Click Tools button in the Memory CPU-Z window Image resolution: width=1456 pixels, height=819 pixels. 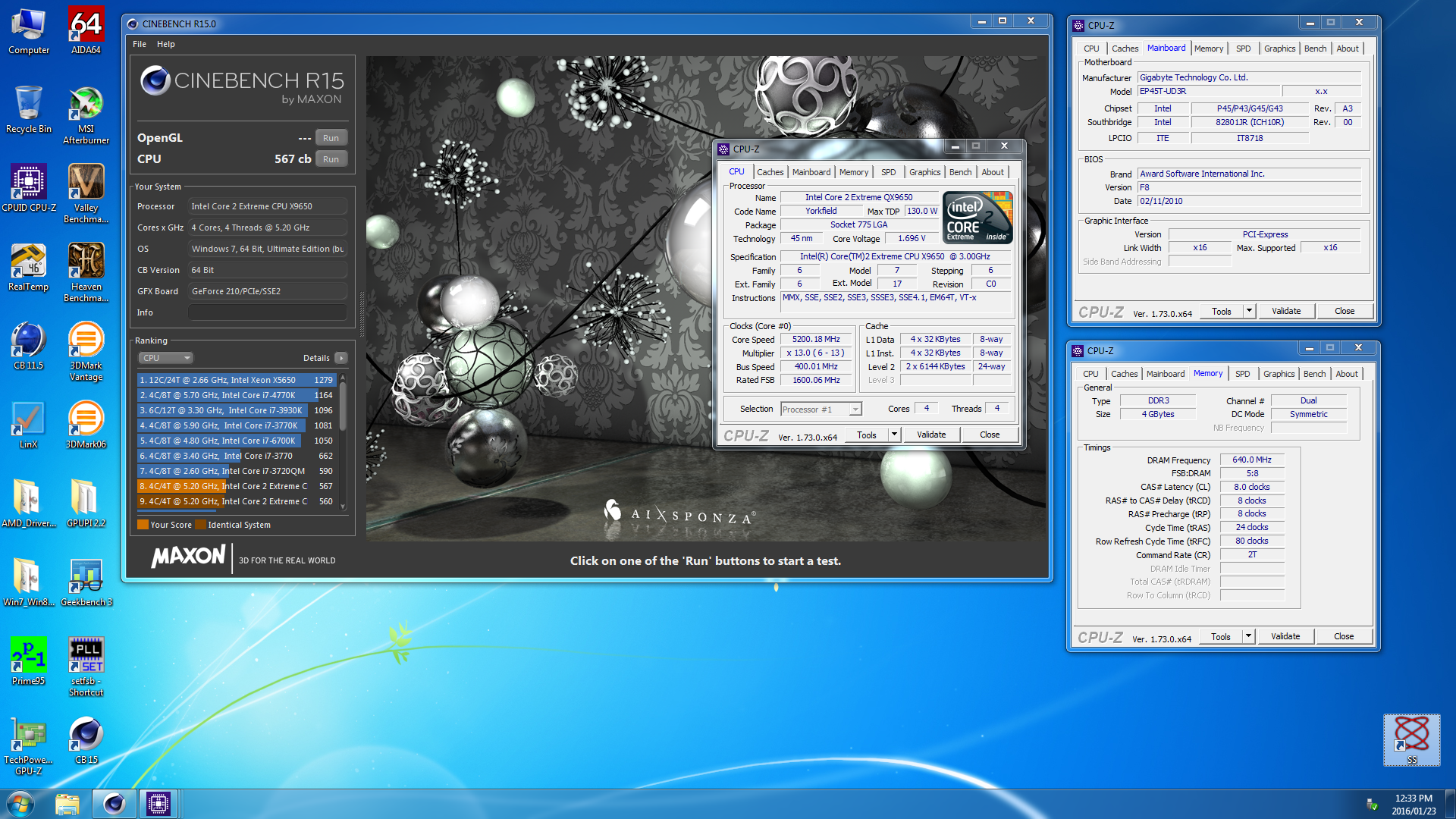1221,636
